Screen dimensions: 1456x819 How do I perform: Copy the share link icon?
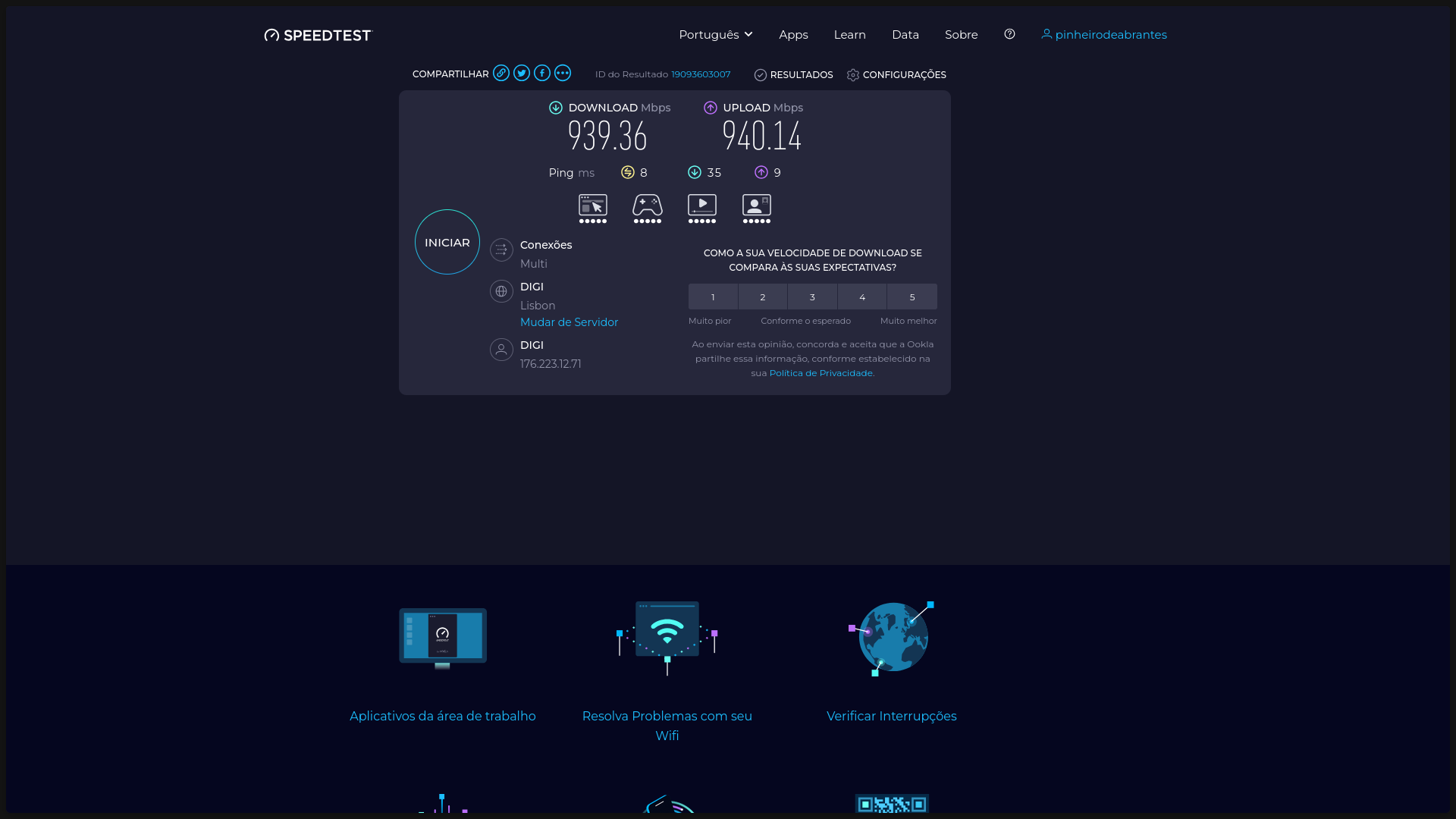pyautogui.click(x=500, y=73)
